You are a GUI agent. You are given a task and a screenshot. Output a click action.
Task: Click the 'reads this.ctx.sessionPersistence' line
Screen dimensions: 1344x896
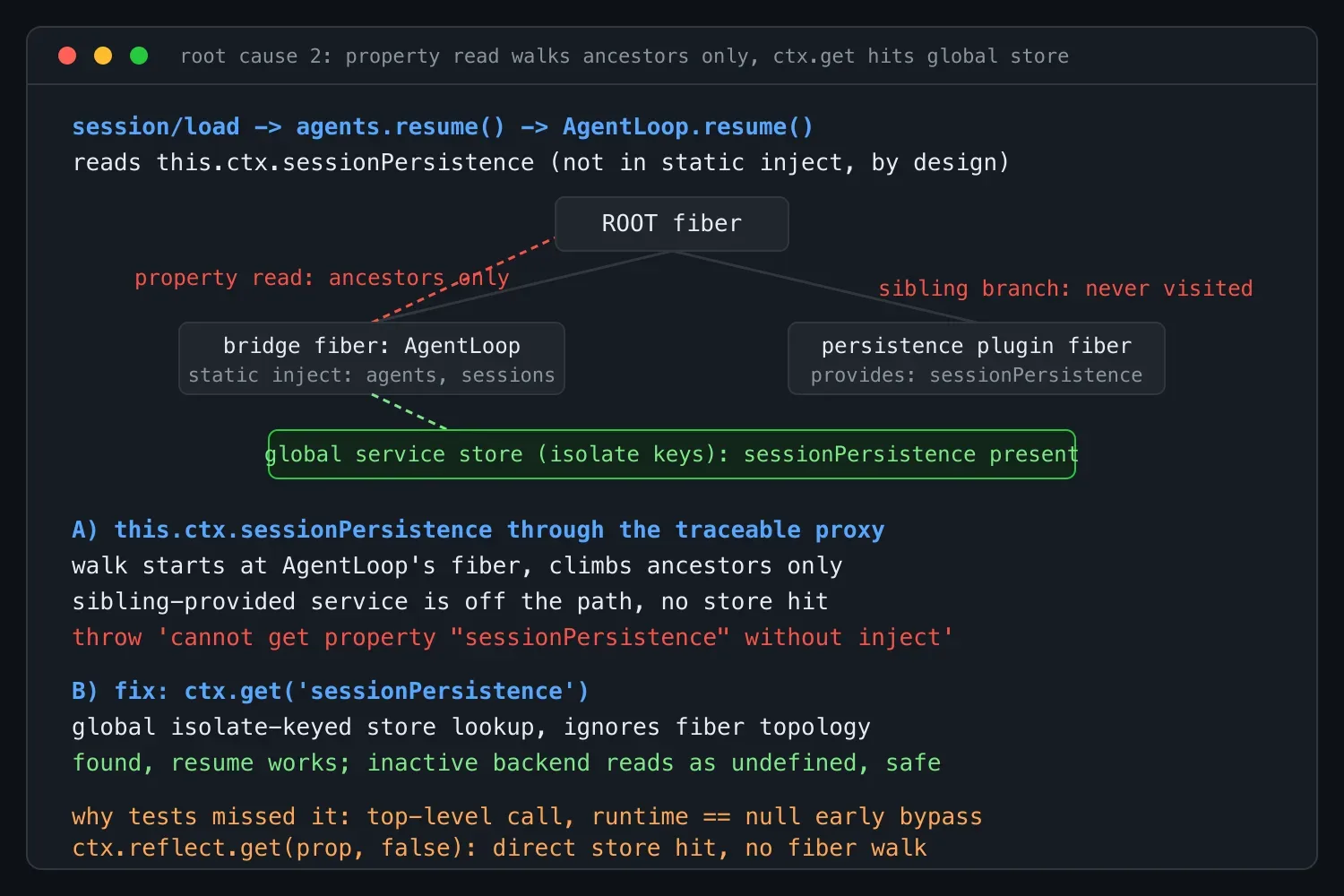[x=540, y=163]
